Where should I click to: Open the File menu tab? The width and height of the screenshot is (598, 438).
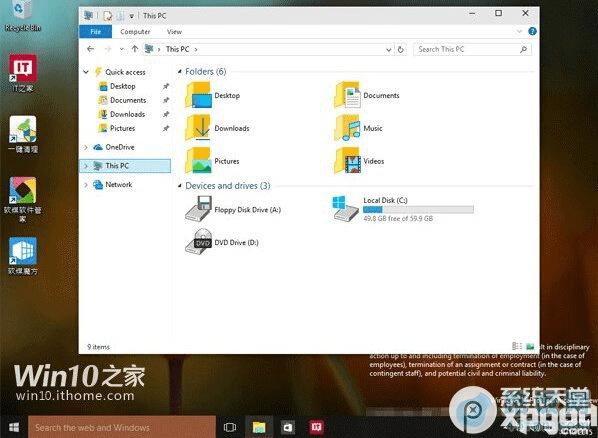(95, 32)
